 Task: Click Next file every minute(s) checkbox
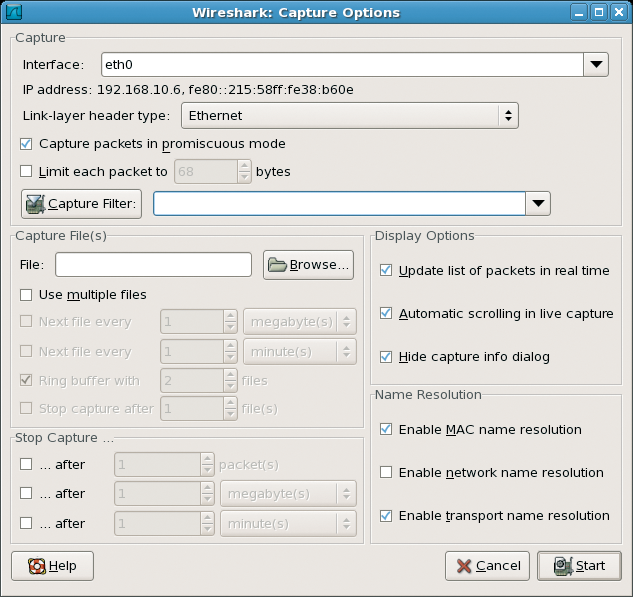click(26, 351)
